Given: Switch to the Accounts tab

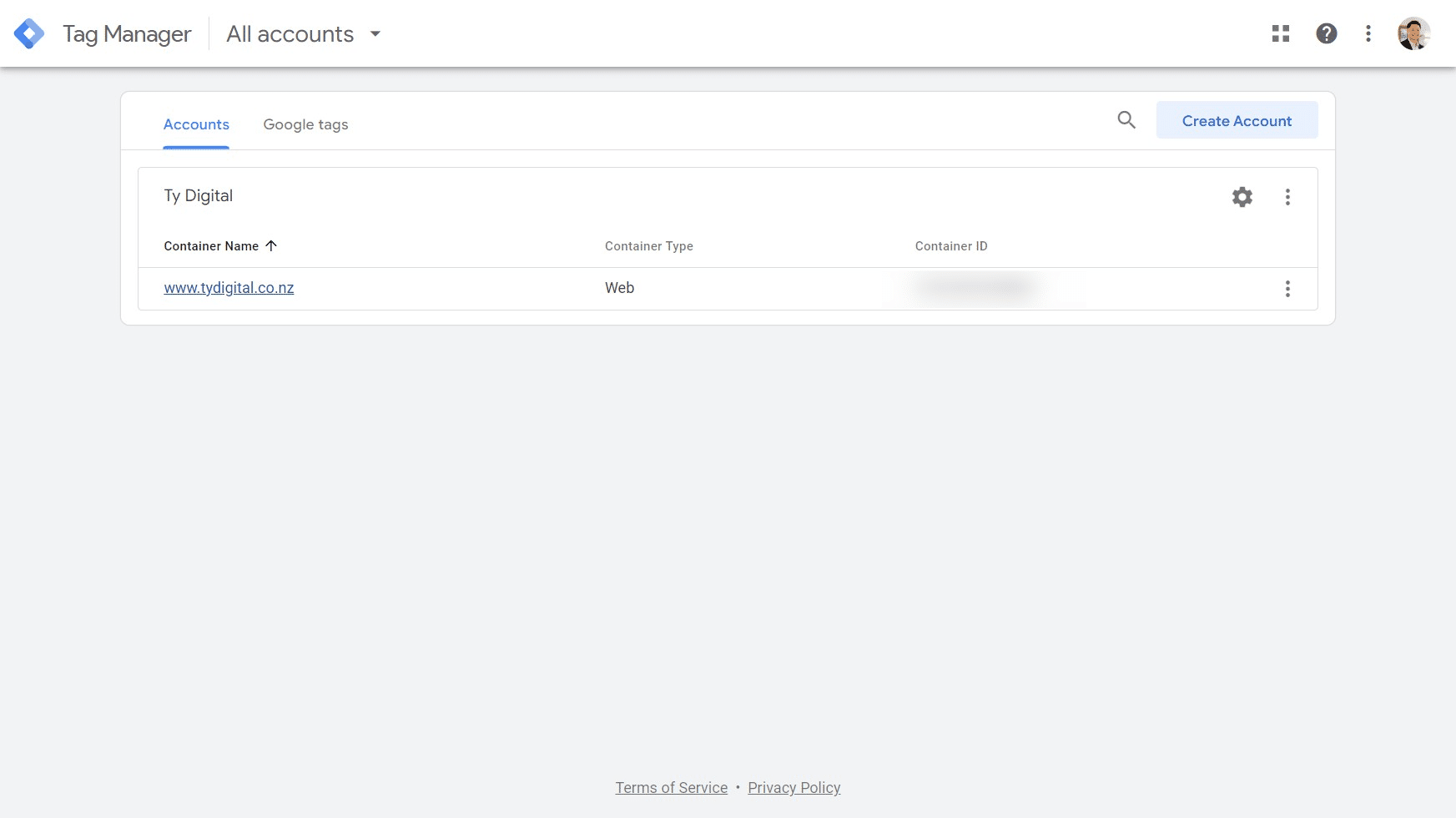Looking at the screenshot, I should pos(196,124).
